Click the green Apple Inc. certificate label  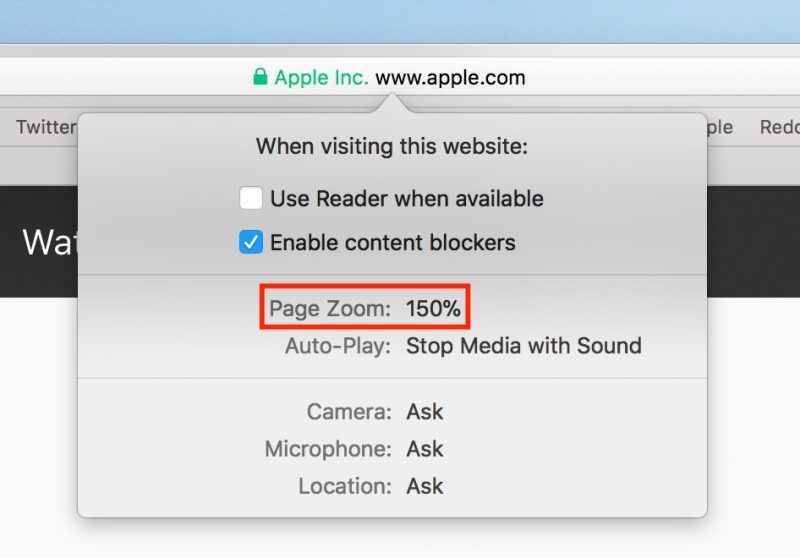(321, 77)
